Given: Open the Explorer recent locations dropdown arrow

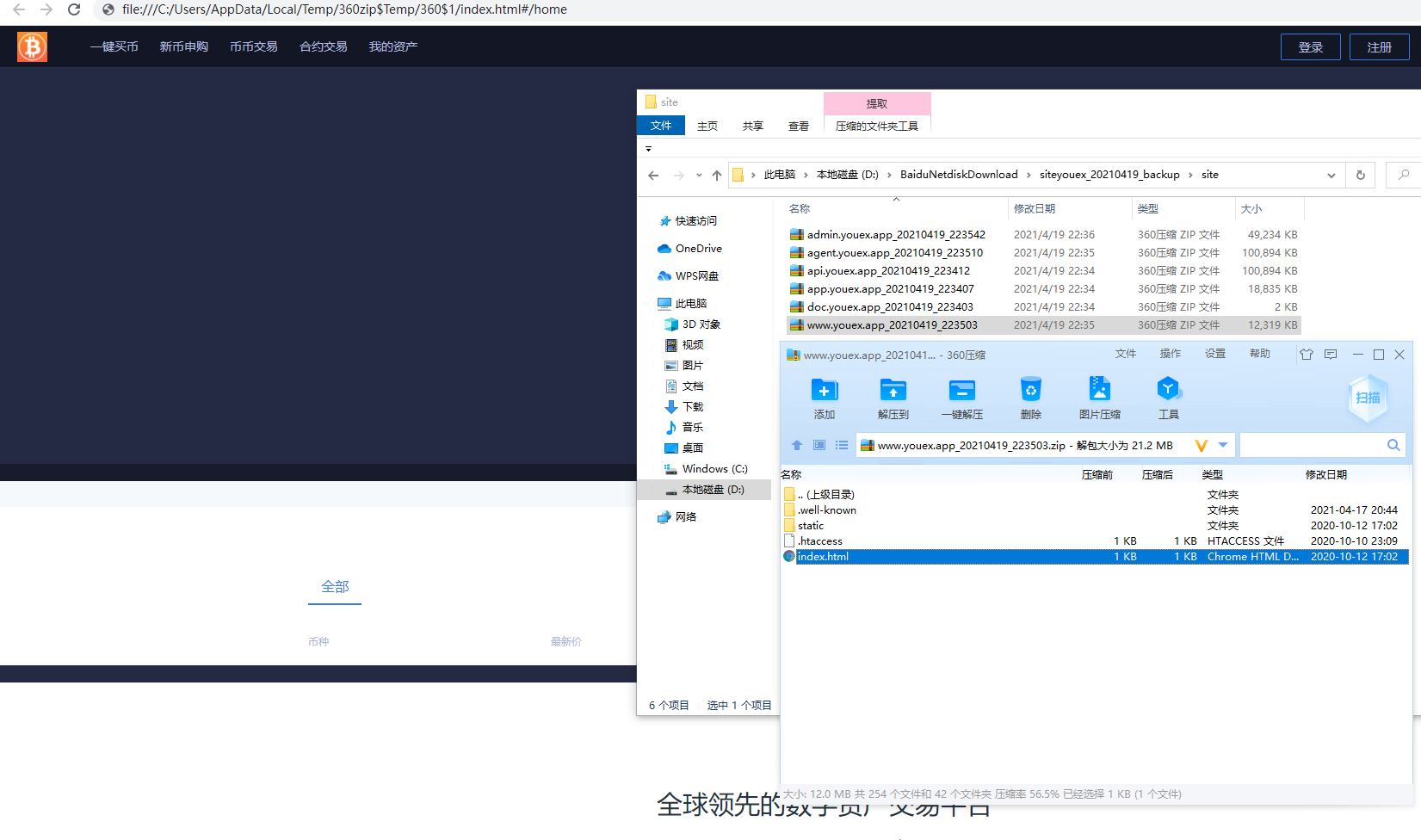Looking at the screenshot, I should pyautogui.click(x=699, y=176).
